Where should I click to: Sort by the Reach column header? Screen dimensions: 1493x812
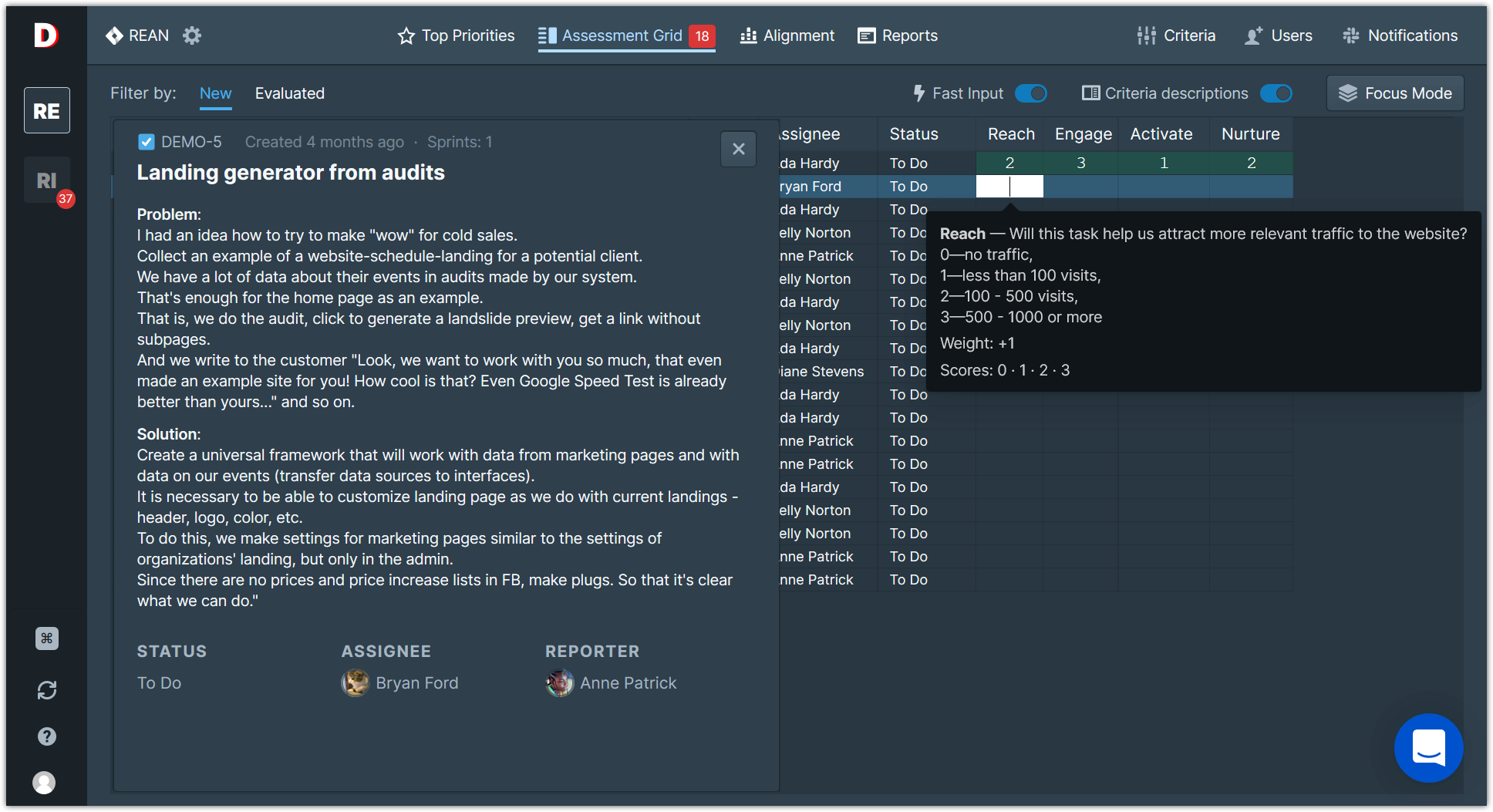[x=1011, y=134]
